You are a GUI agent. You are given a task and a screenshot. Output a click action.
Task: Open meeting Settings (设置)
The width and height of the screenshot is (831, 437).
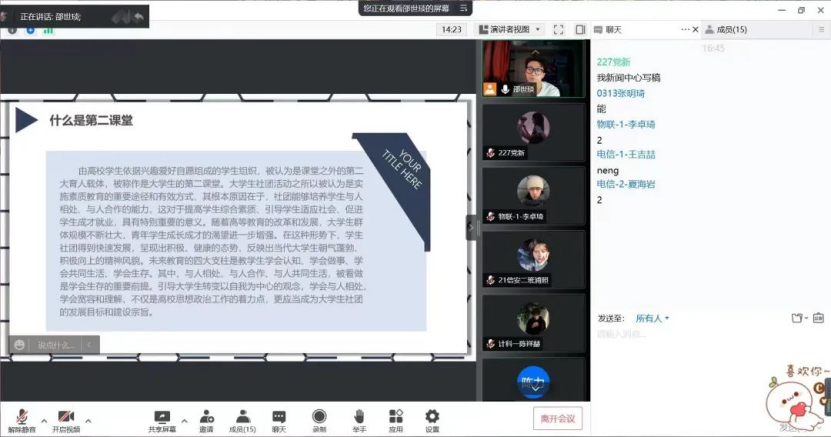coord(432,419)
